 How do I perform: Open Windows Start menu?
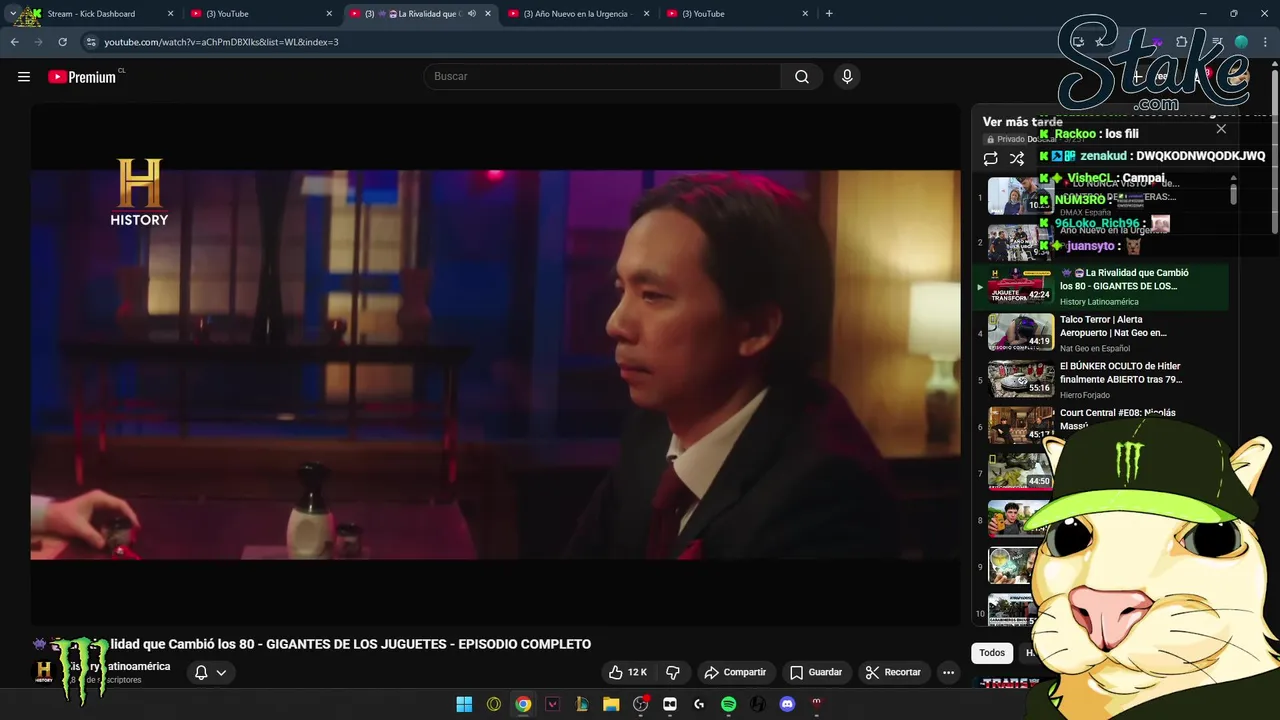pos(464,704)
